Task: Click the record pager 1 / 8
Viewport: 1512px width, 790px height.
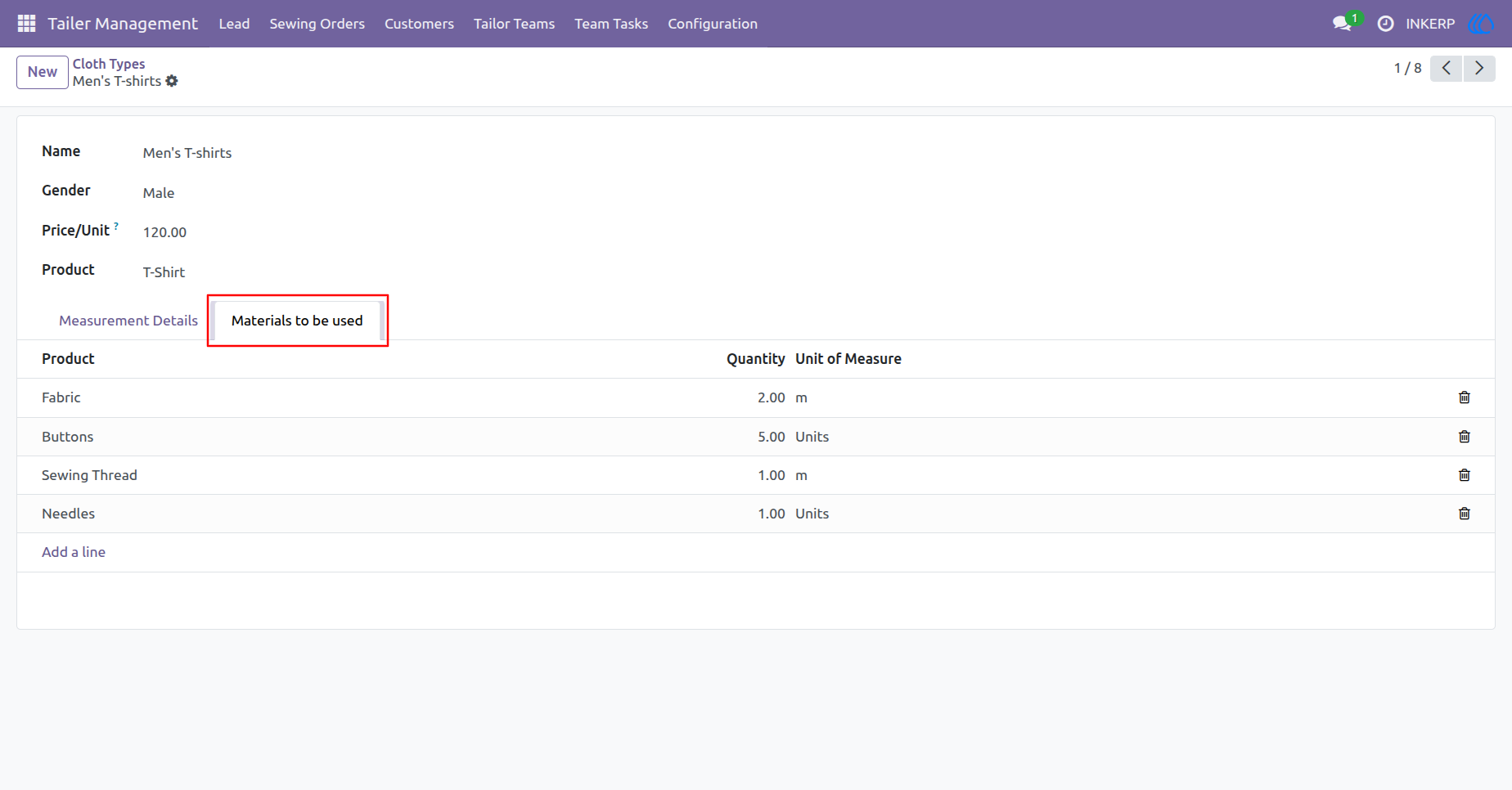Action: (x=1407, y=68)
